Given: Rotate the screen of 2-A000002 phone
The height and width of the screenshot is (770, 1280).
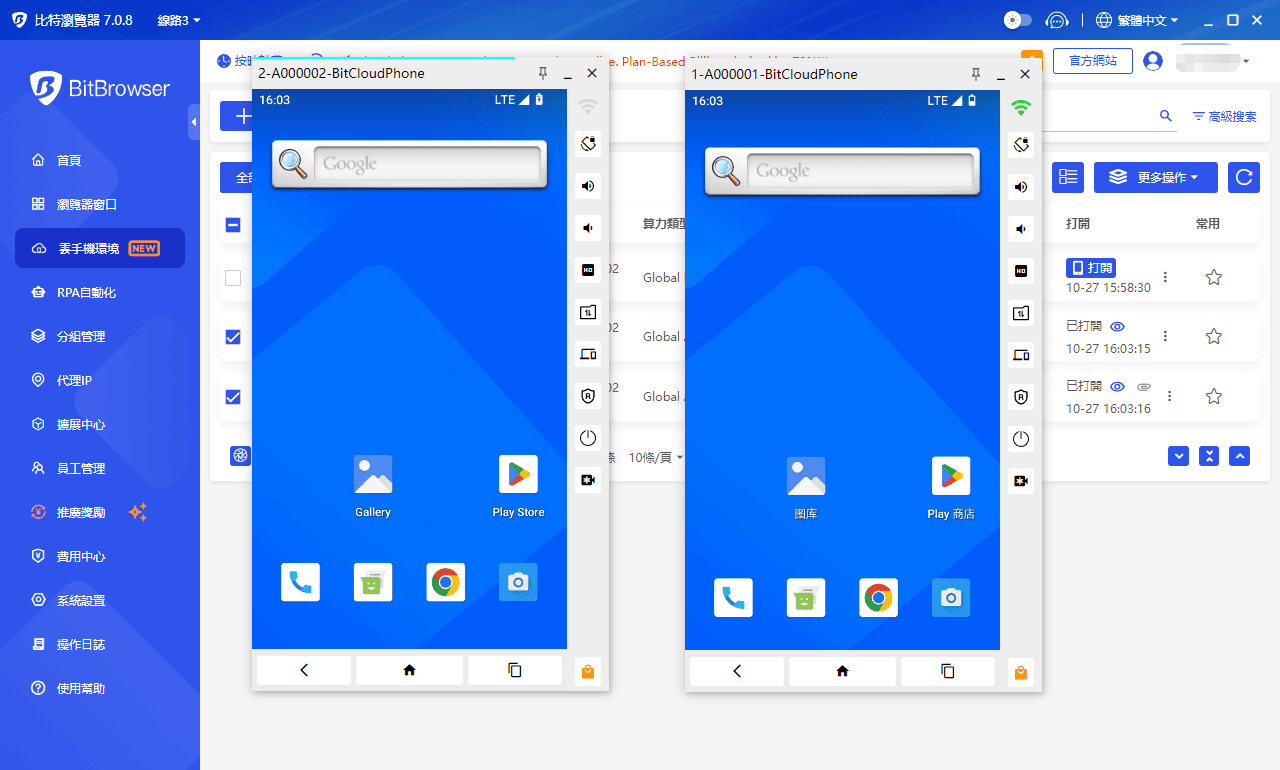Looking at the screenshot, I should [x=588, y=144].
